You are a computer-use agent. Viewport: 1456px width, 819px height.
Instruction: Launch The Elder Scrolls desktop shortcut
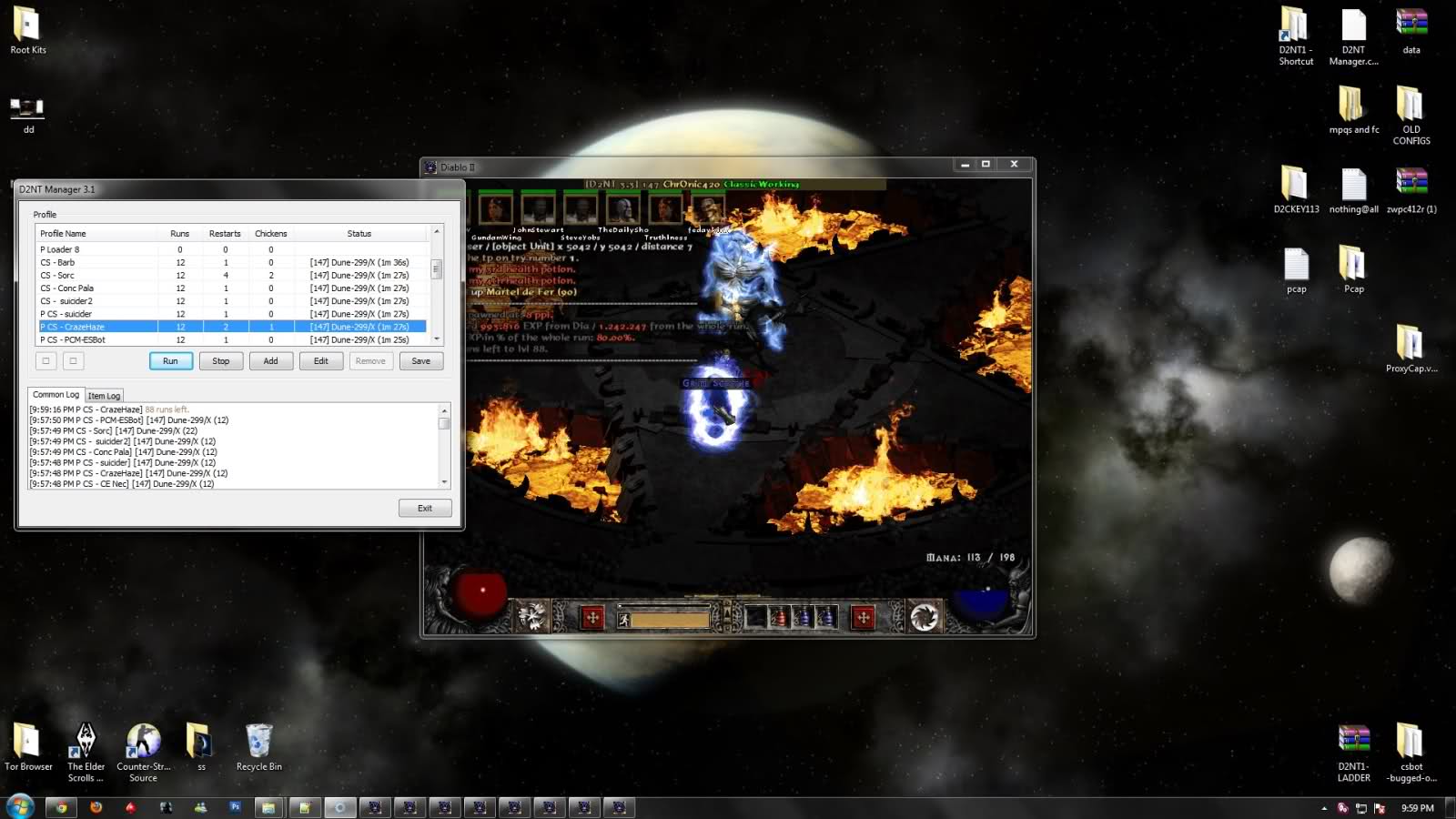[86, 753]
